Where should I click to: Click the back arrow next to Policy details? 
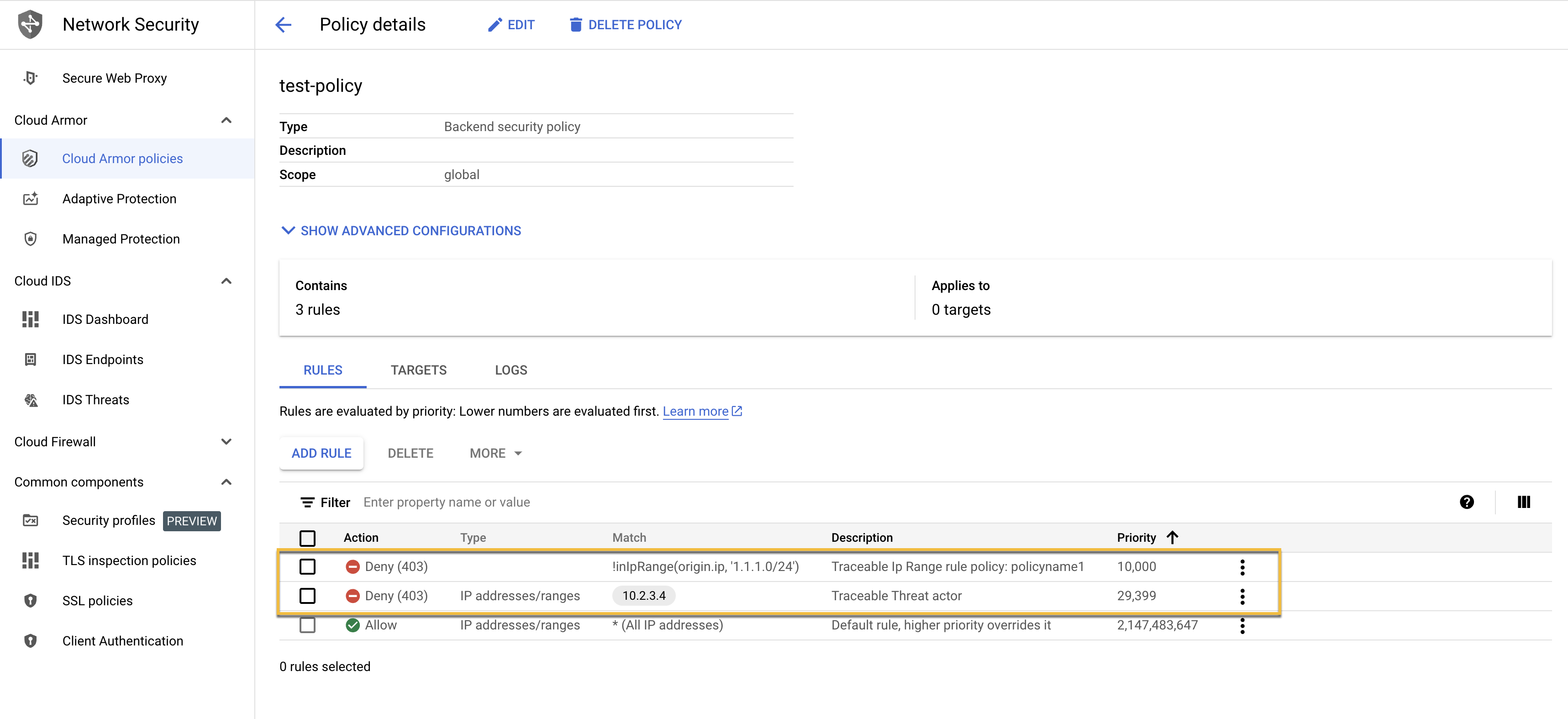pos(284,25)
